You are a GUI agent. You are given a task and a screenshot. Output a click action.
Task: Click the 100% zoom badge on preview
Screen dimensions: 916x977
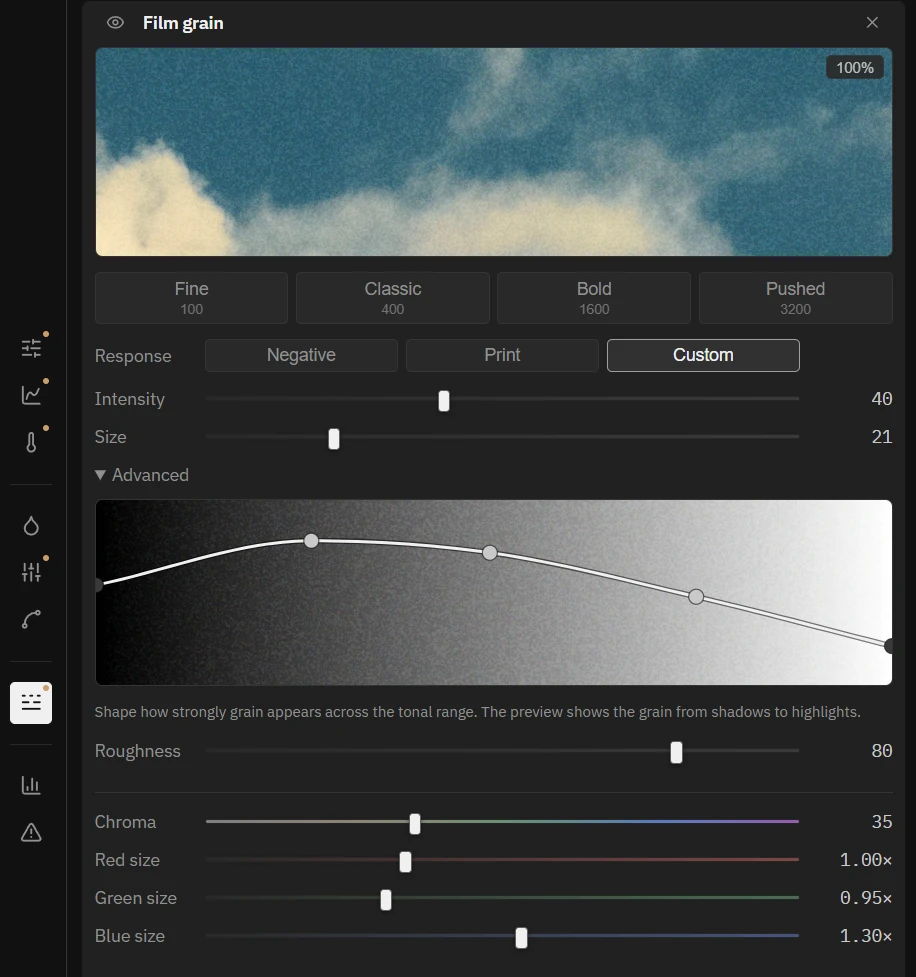[x=855, y=67]
